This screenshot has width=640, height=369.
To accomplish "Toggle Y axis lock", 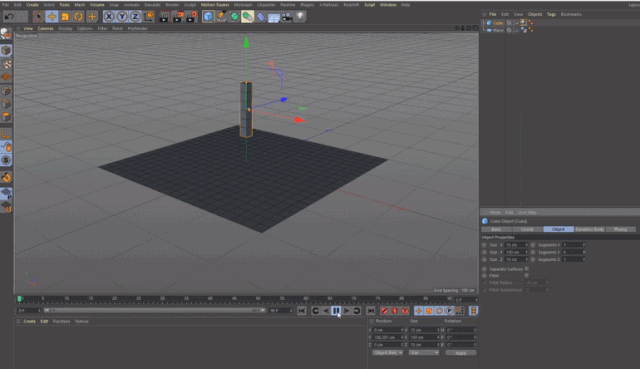I will point(122,16).
